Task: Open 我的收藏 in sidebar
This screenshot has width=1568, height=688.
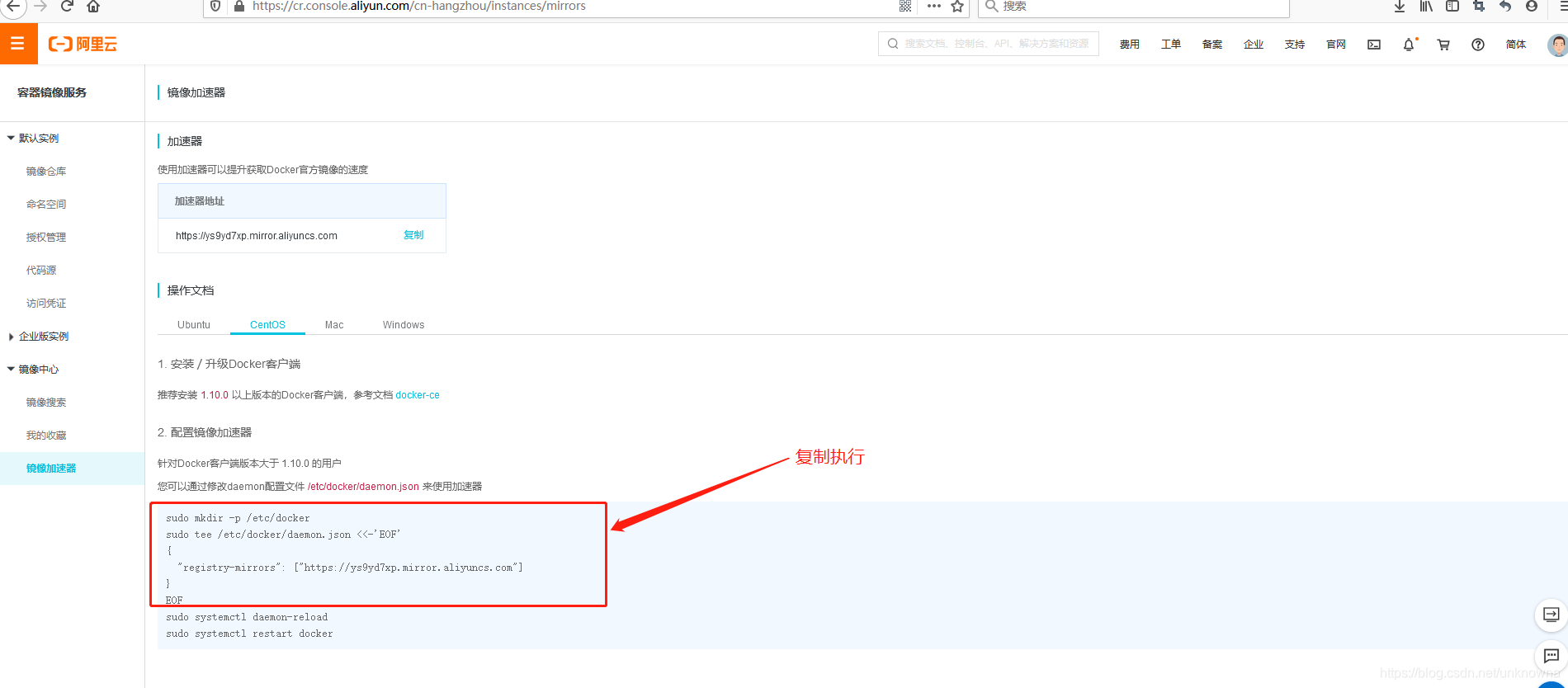Action: point(46,436)
